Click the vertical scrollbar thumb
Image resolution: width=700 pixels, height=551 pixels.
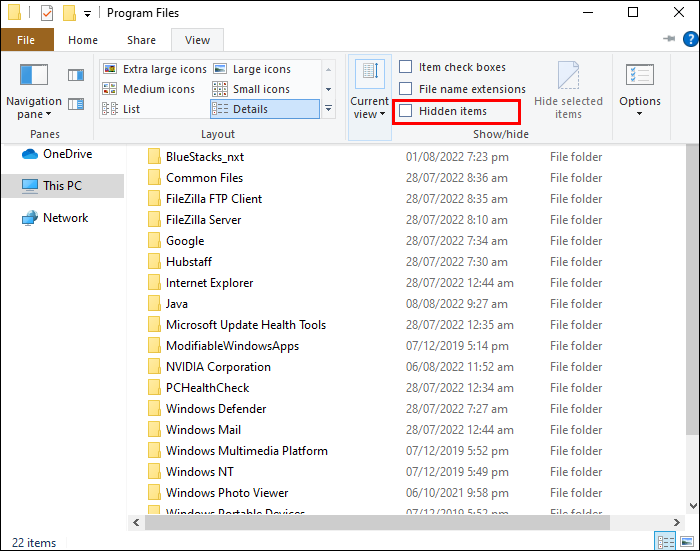point(693,289)
